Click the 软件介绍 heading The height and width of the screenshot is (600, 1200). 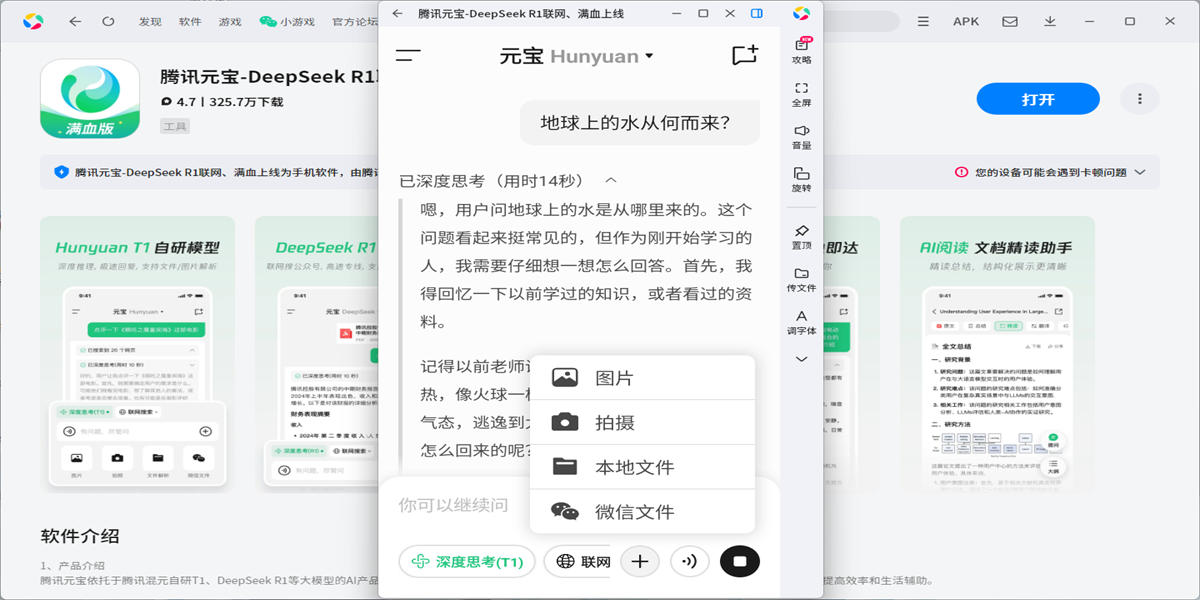point(80,535)
